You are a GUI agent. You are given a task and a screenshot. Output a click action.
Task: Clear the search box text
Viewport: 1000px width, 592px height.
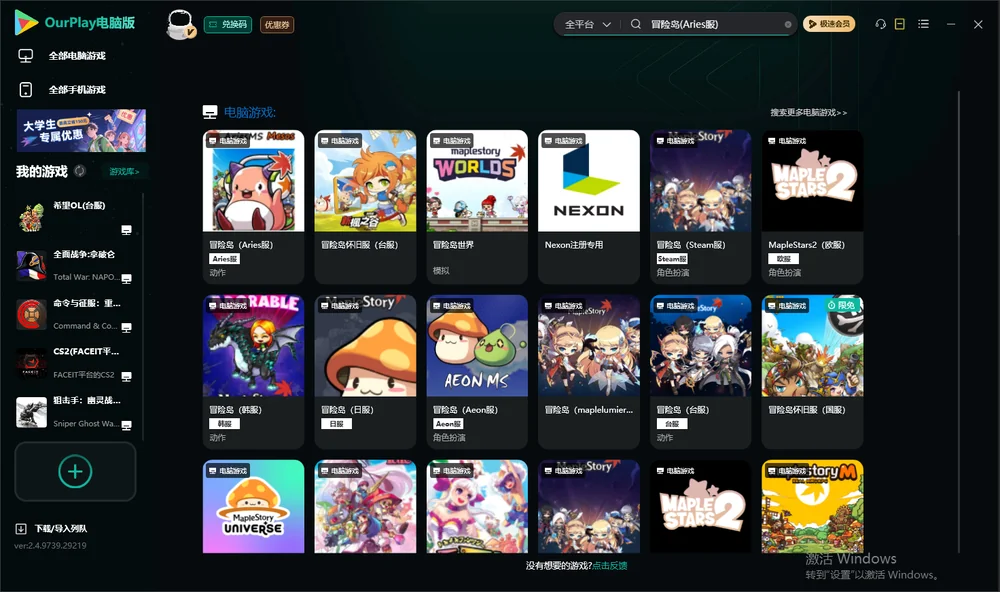coord(788,24)
